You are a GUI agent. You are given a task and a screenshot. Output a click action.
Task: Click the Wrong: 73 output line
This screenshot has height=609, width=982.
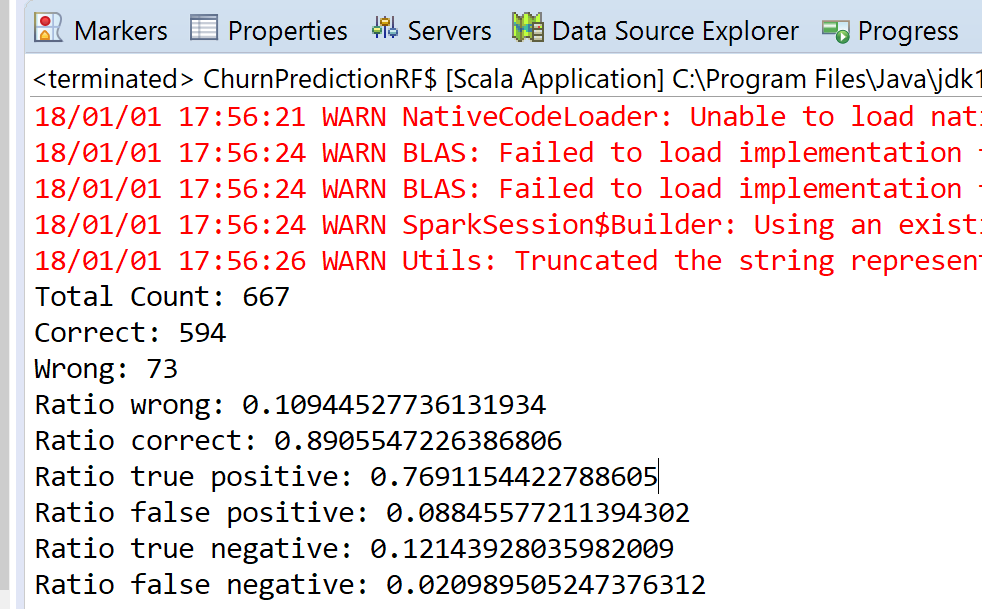click(106, 369)
